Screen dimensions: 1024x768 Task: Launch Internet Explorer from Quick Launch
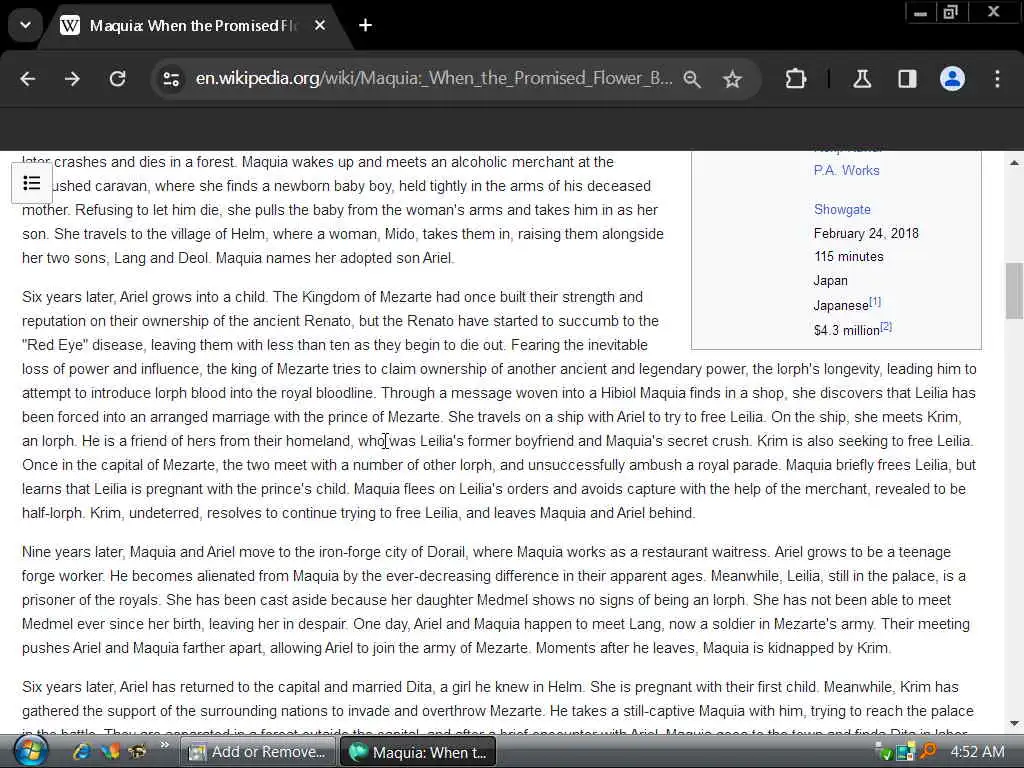pos(82,752)
